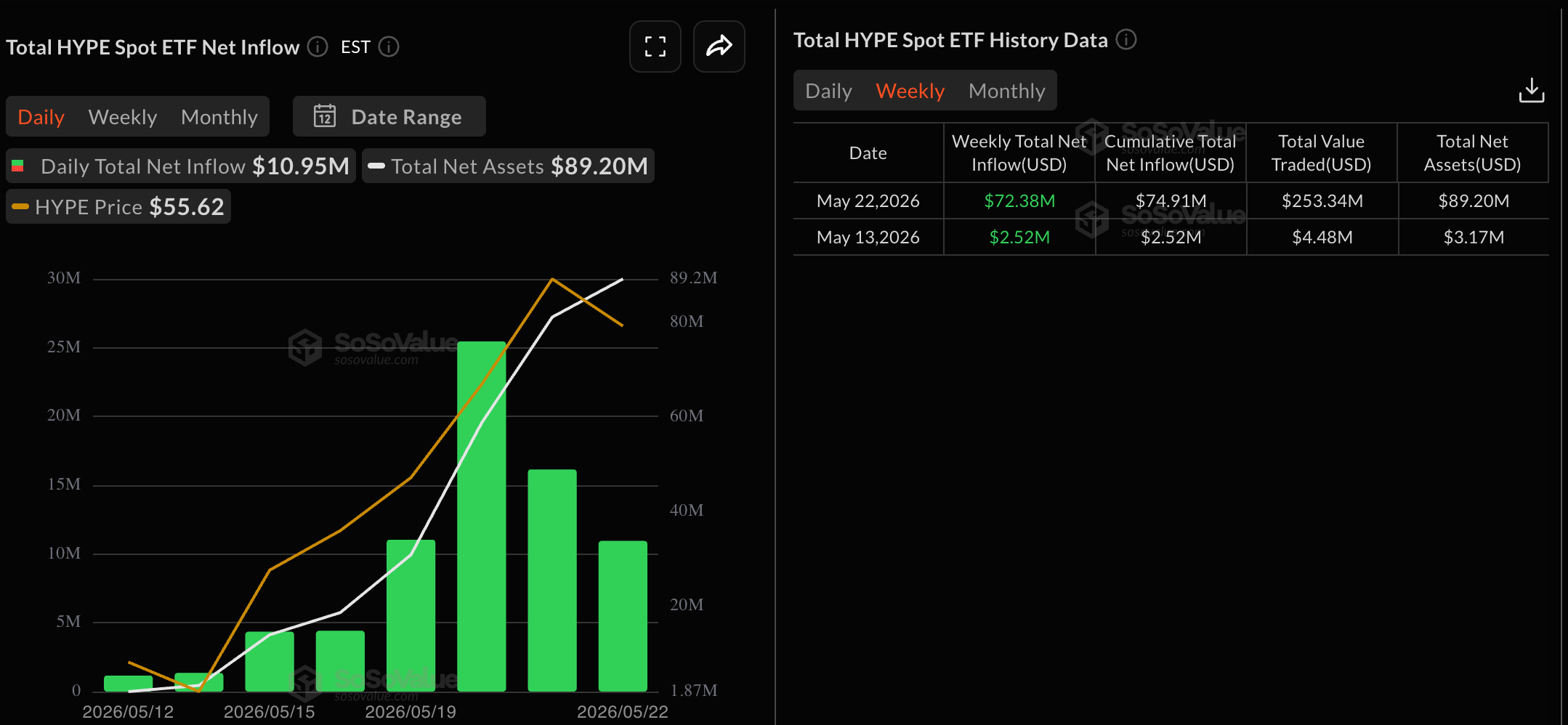Select the Daily tab on the chart
The height and width of the screenshot is (725, 1568).
(41, 117)
